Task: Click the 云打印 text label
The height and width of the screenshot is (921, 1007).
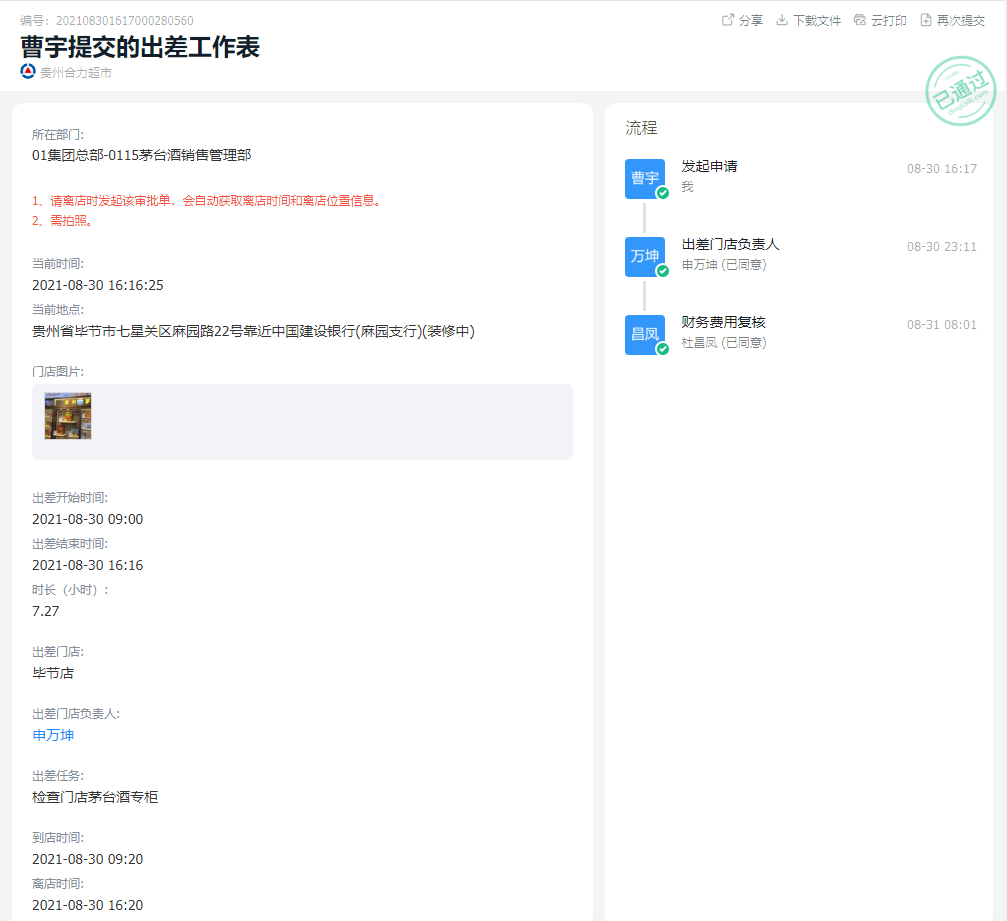Action: tap(889, 20)
